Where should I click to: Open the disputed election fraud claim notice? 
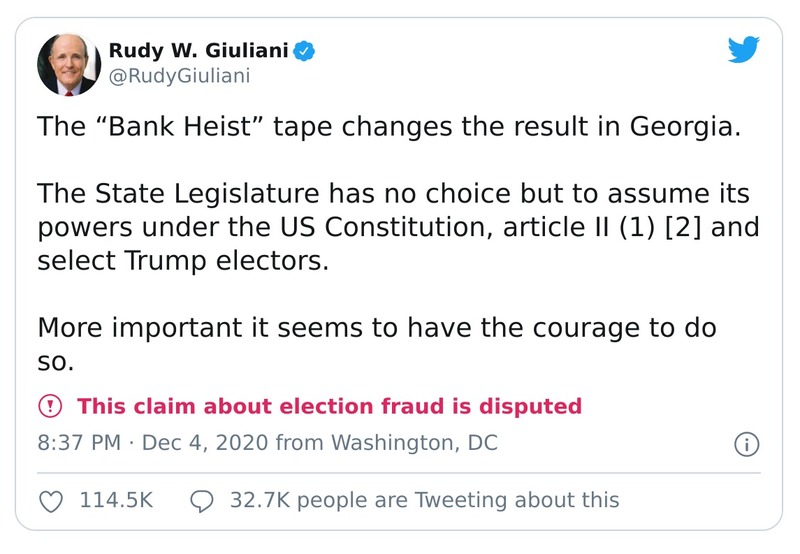pyautogui.click(x=329, y=406)
